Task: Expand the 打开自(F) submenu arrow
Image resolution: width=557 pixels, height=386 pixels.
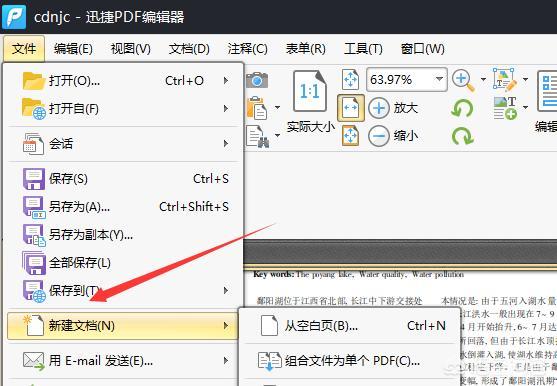Action: (x=226, y=108)
